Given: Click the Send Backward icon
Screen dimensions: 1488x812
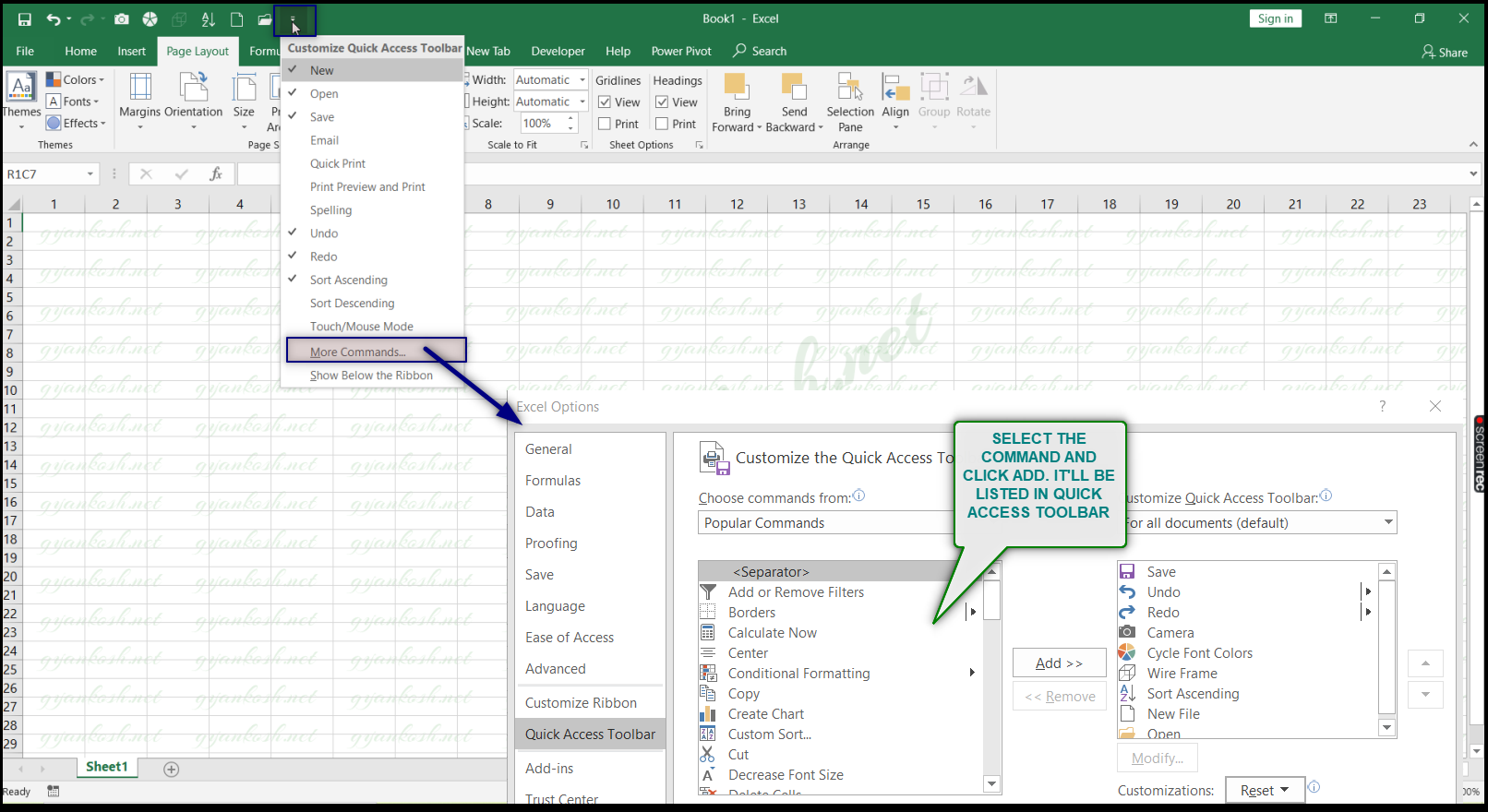Looking at the screenshot, I should point(794,86).
